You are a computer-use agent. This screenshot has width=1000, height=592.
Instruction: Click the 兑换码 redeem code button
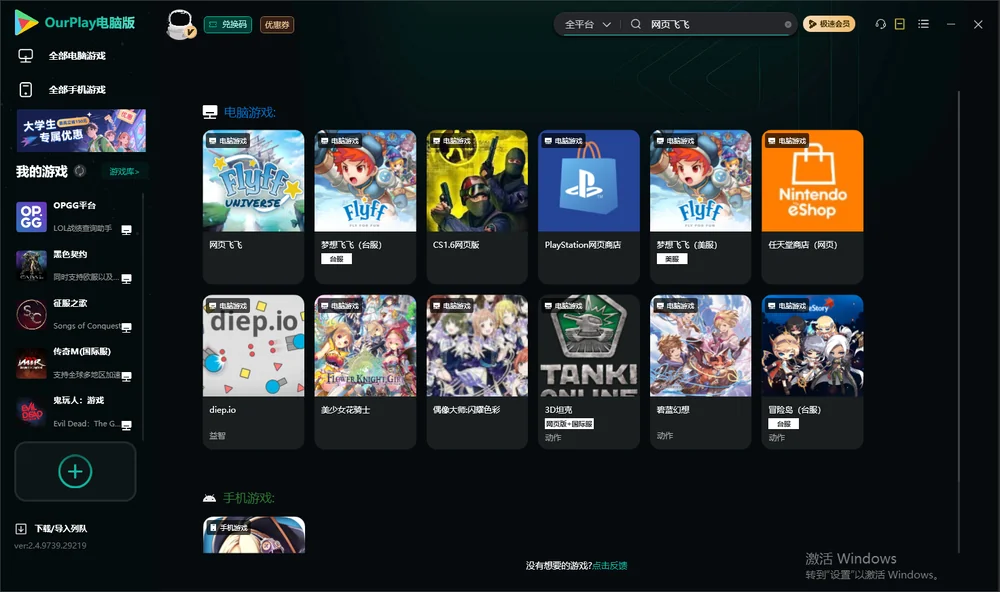coord(228,25)
